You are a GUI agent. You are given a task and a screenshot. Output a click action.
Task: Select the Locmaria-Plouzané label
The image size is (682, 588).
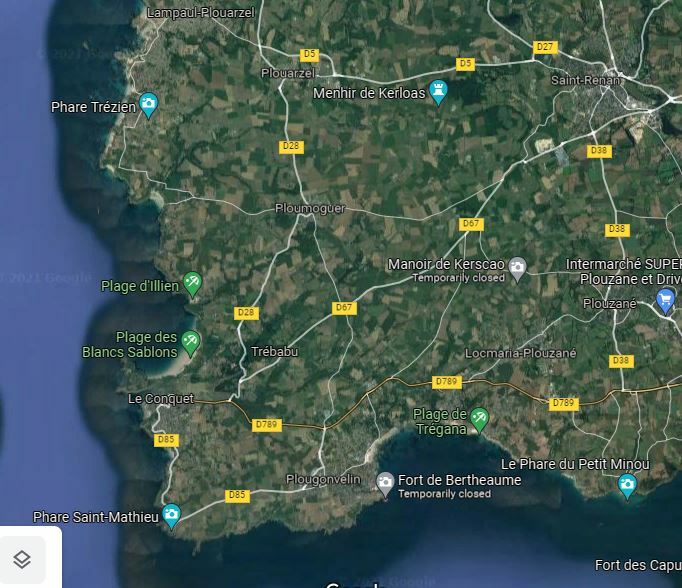click(521, 353)
